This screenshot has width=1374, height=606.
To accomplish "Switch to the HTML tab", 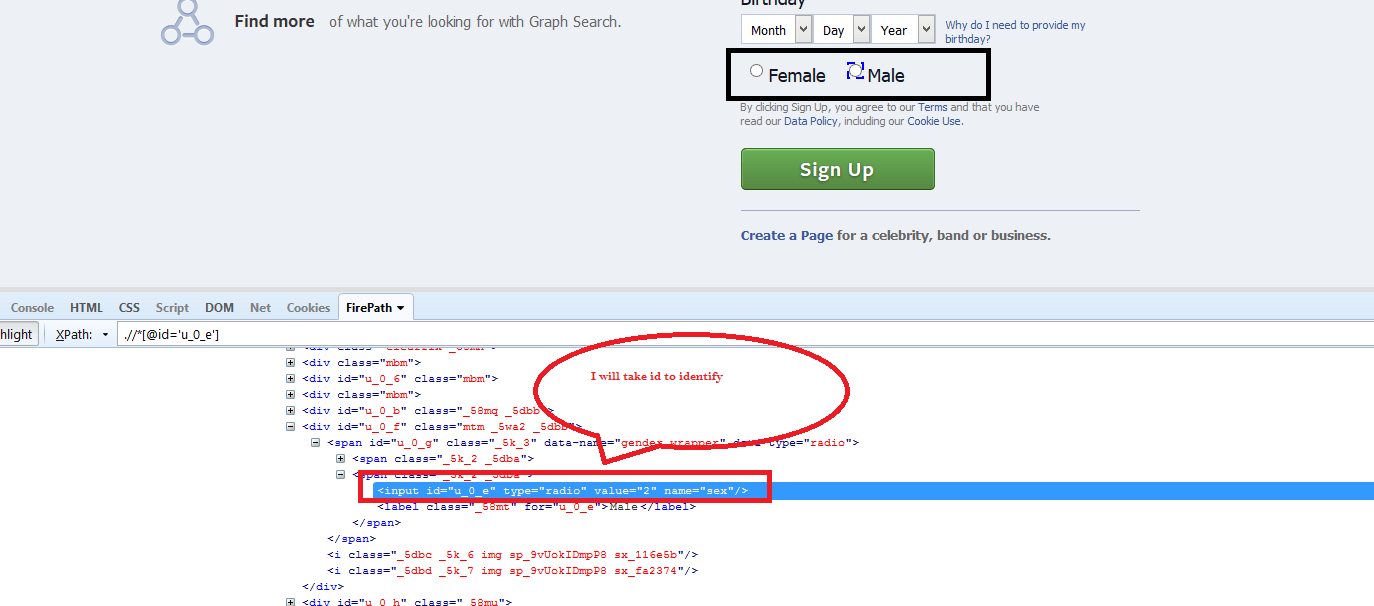I will coord(86,307).
